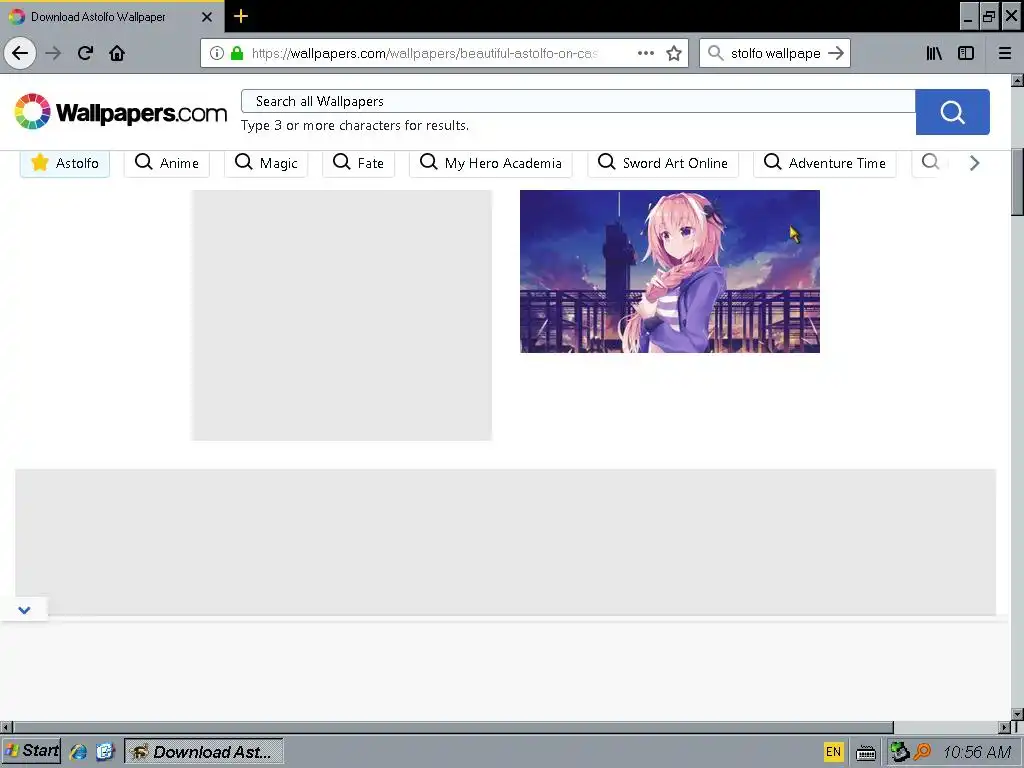Click horizontal scrollbar left arrow
The height and width of the screenshot is (768, 1024).
[x=6, y=727]
